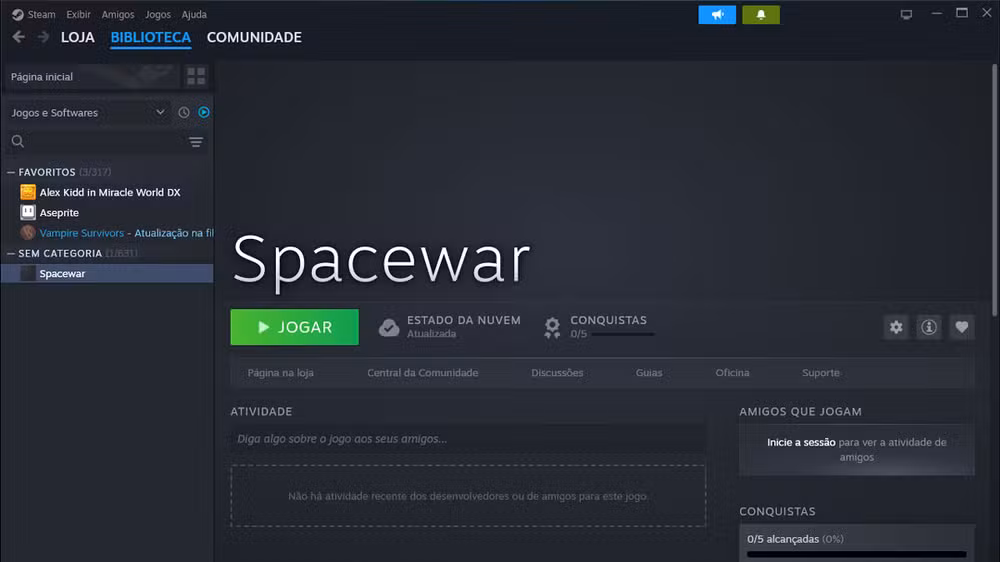Click the library search field
This screenshot has width=1000, height=562.
click(105, 141)
